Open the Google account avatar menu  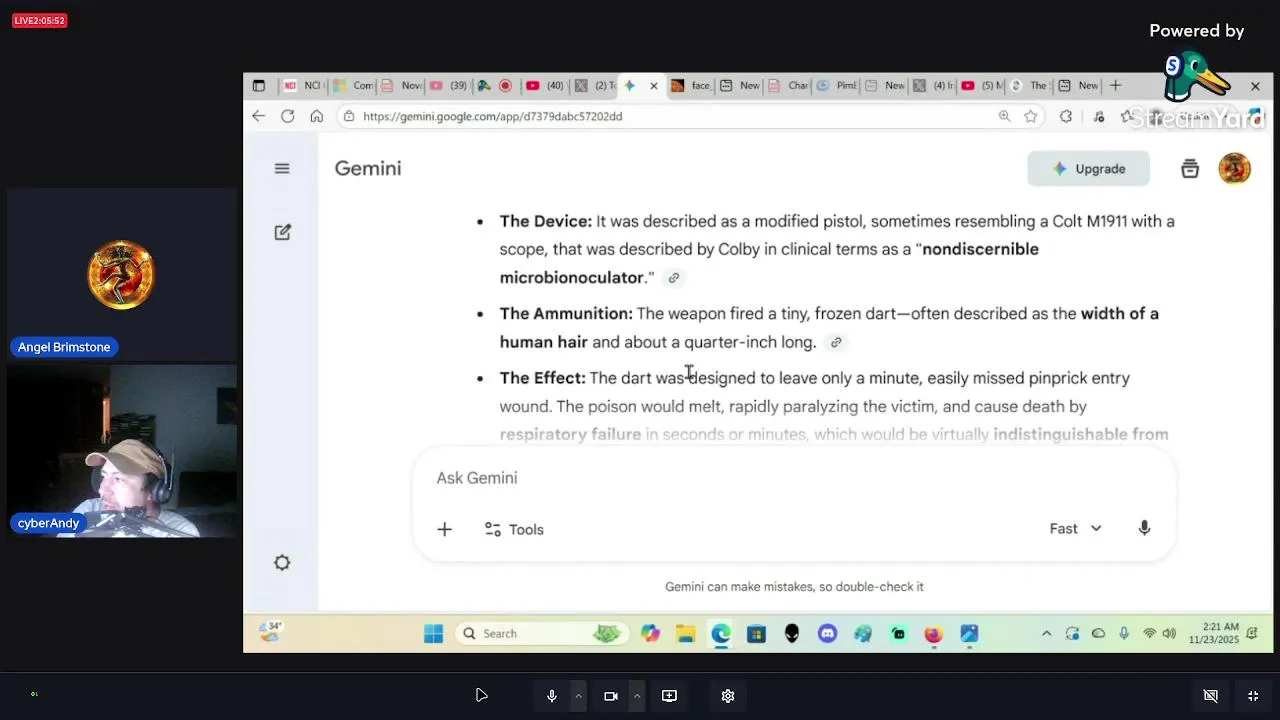(1235, 169)
